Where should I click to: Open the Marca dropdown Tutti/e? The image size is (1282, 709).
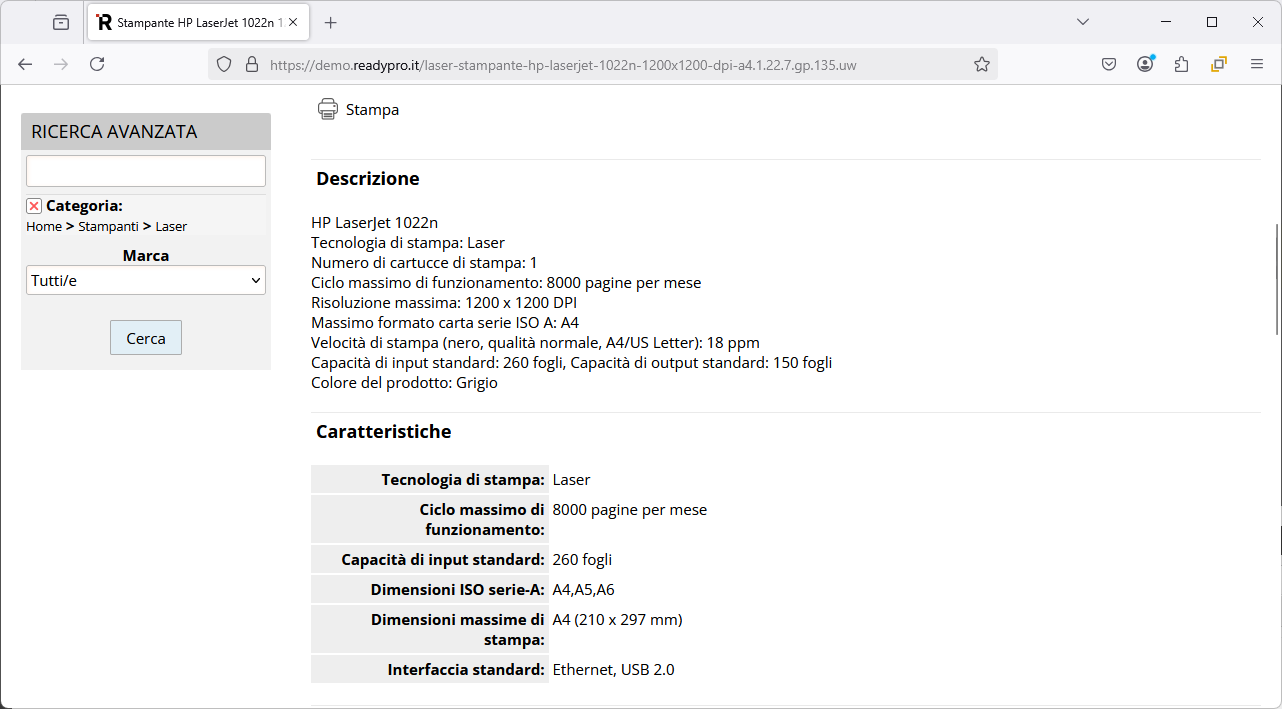[146, 280]
